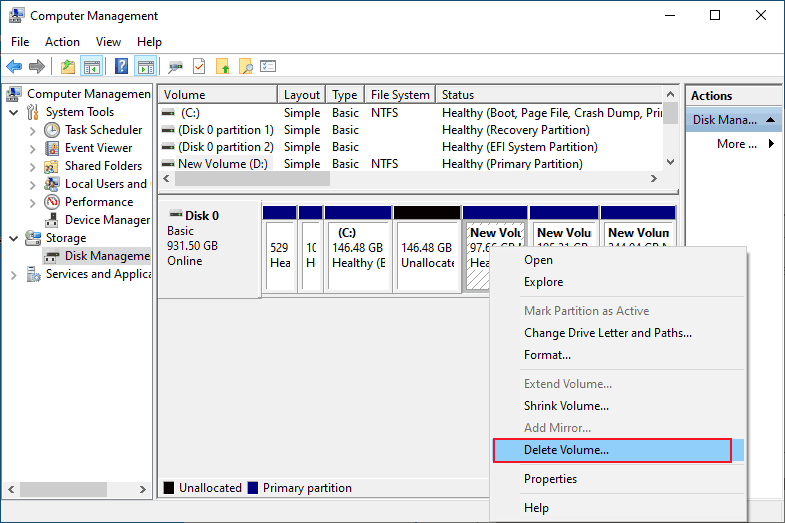Click the console tree scrollbar left arrow
The width and height of the screenshot is (785, 523).
[x=11, y=489]
